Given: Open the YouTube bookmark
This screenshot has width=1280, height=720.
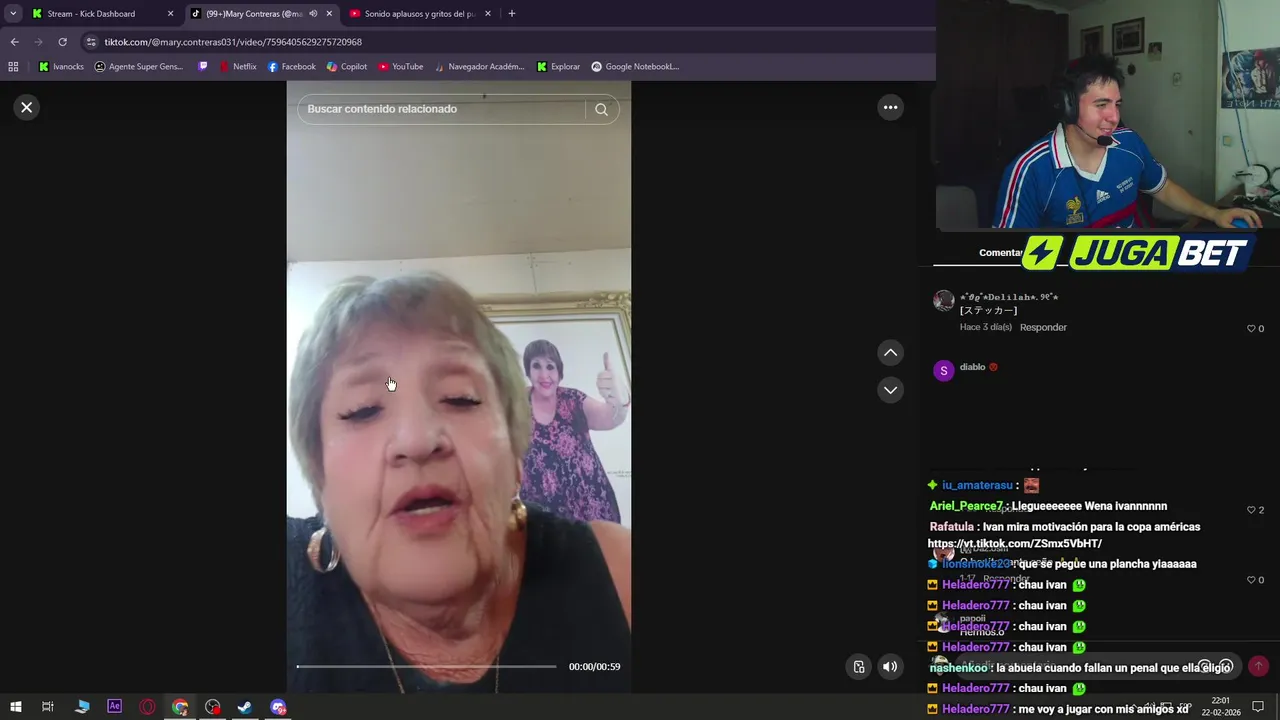Looking at the screenshot, I should pos(400,67).
